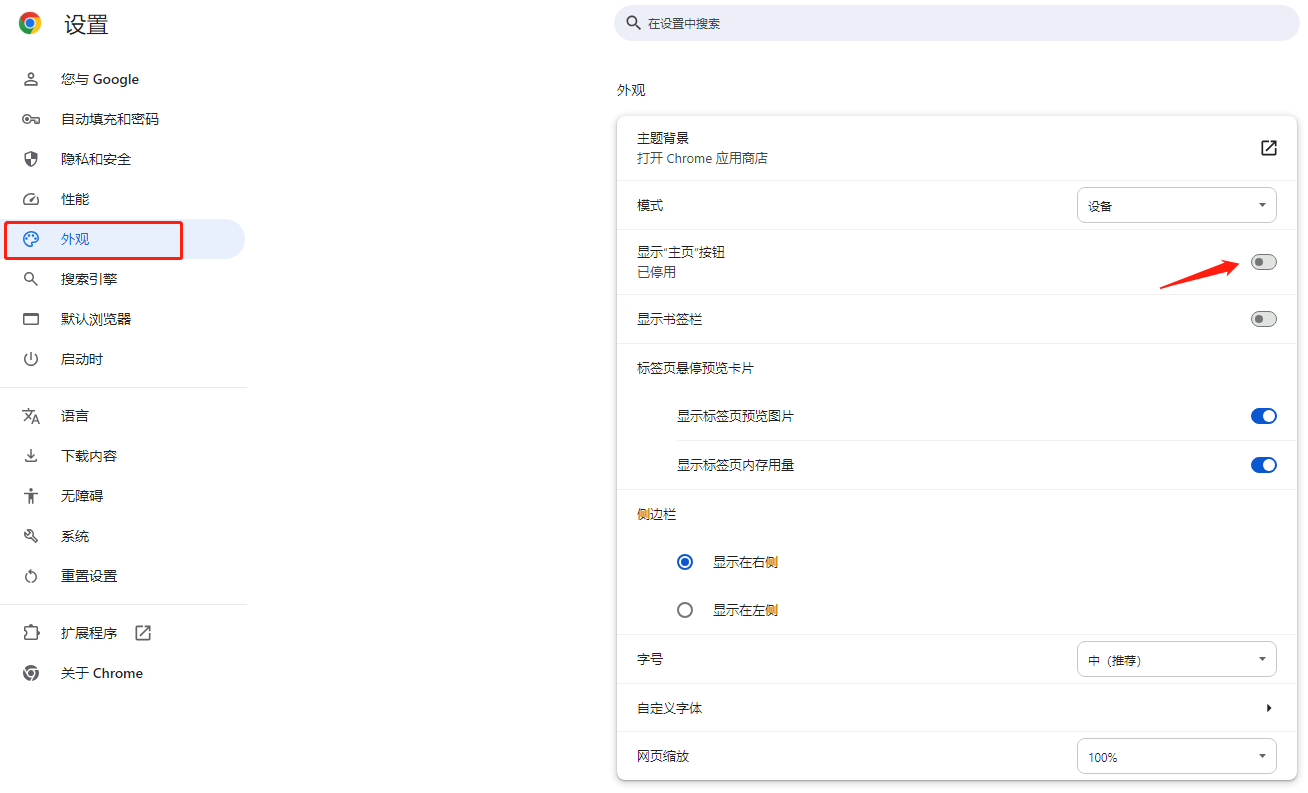Image resolution: width=1308 pixels, height=793 pixels.
Task: Select the palette icon beside 外观
Action: pos(32,239)
